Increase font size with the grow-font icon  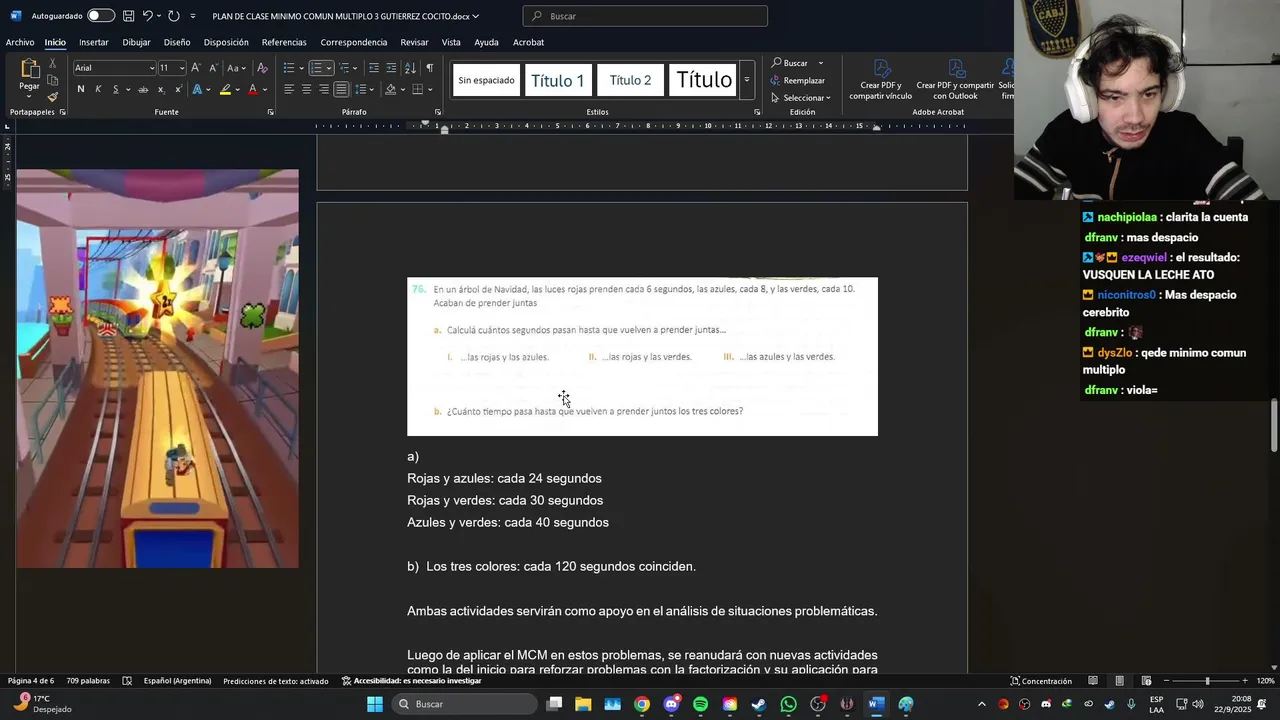(196, 68)
